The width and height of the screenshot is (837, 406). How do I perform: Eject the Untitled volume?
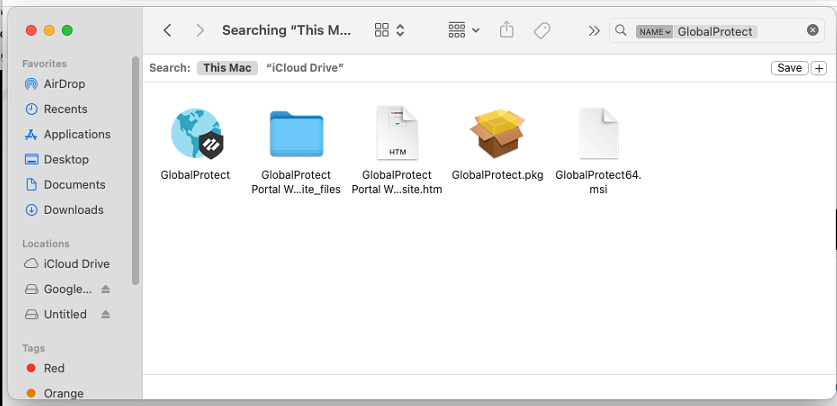tap(105, 314)
